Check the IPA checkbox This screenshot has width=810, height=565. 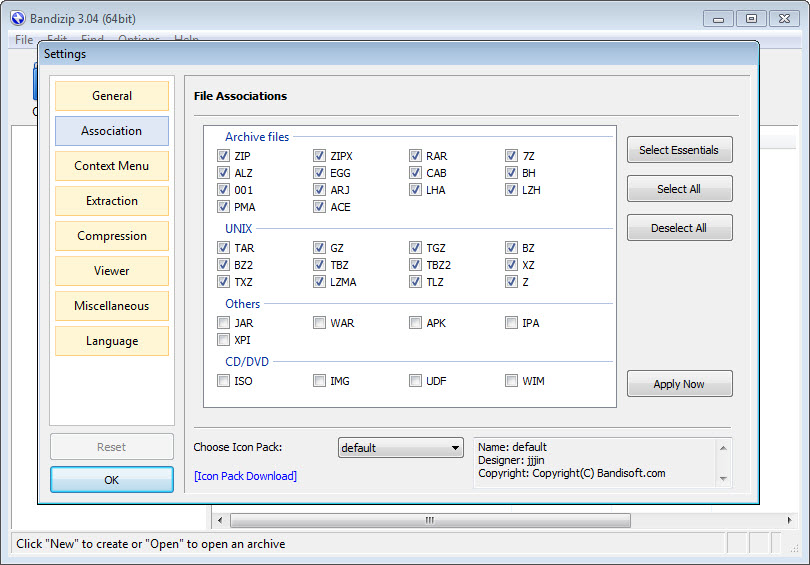pos(511,323)
